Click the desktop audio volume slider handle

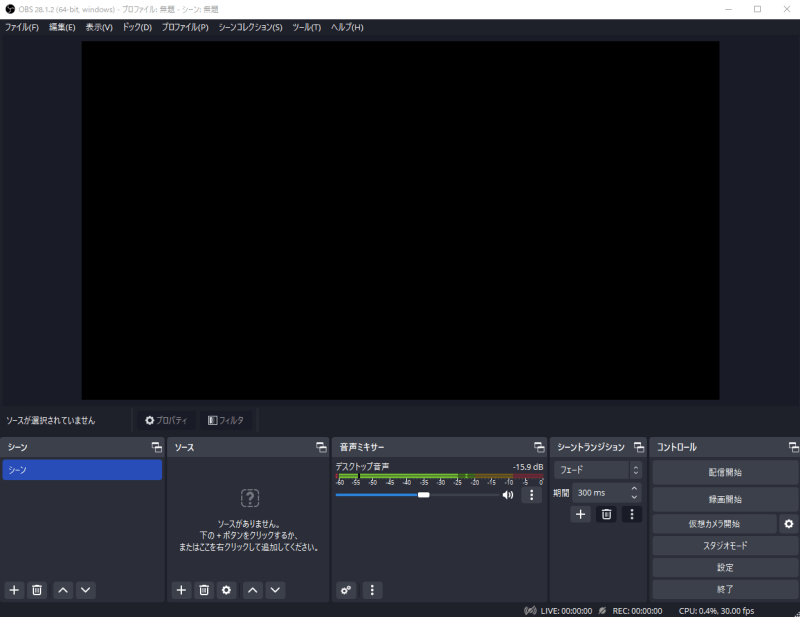(423, 495)
